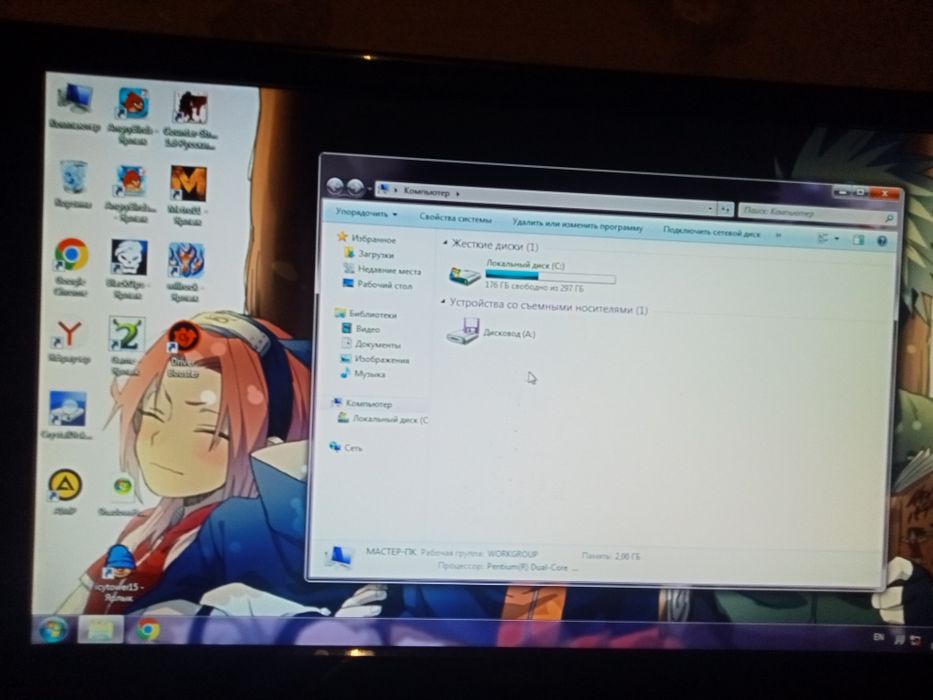Click the Компьютер address bar path
The image size is (933, 700).
(427, 192)
